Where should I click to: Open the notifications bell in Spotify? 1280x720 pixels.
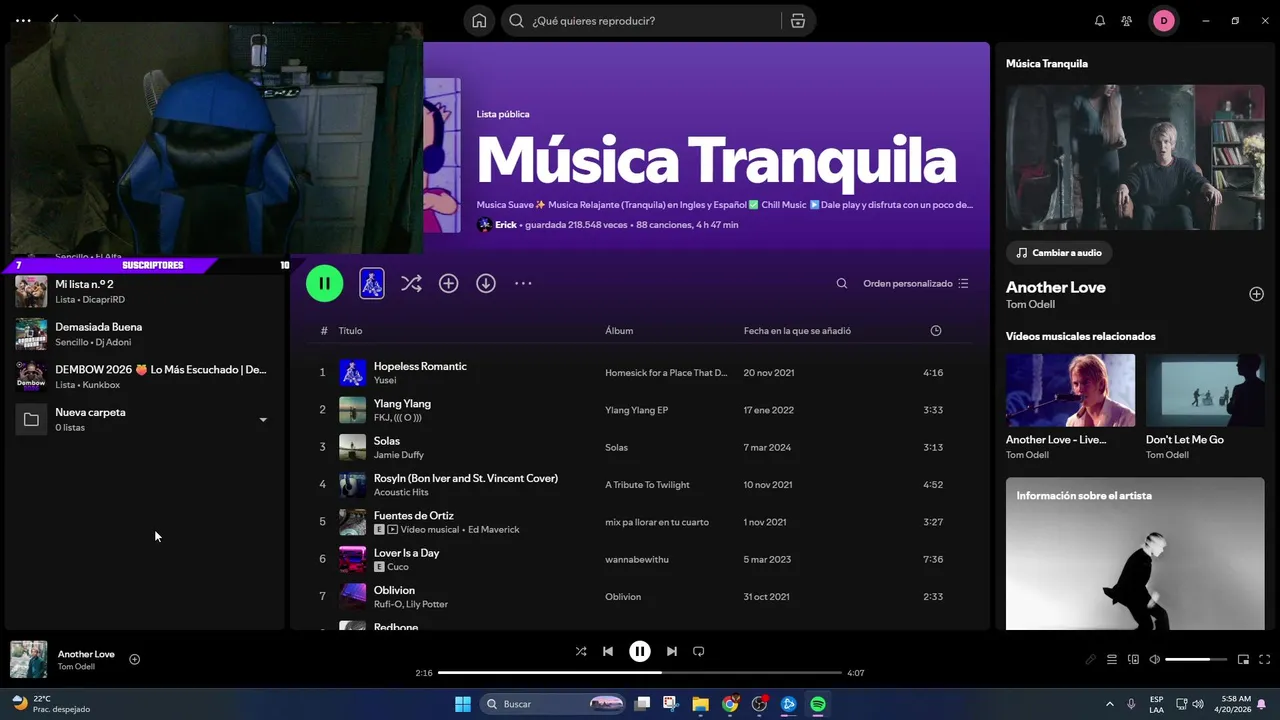click(1100, 21)
